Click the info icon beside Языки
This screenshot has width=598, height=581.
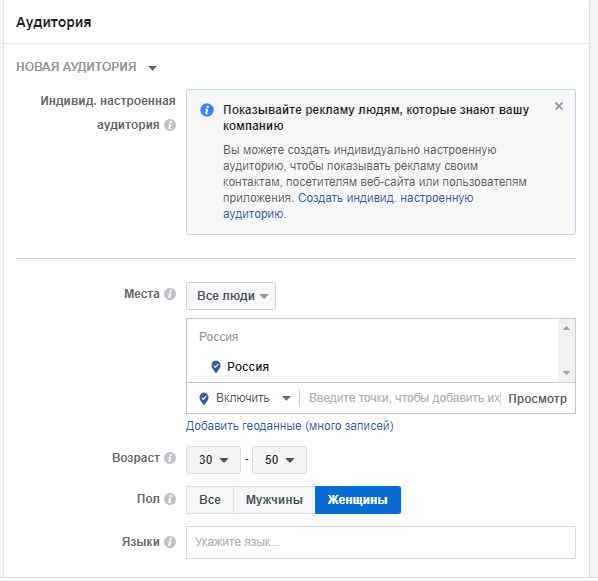(x=170, y=542)
